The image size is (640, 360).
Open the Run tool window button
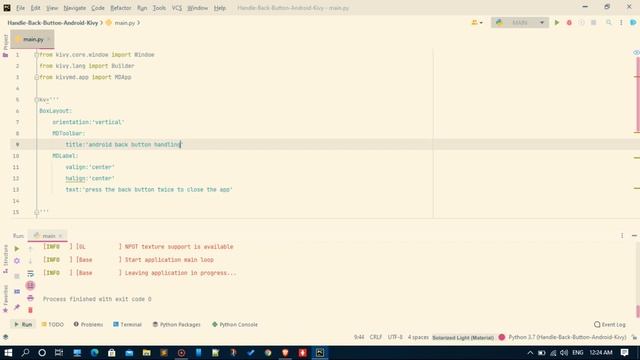click(x=23, y=324)
